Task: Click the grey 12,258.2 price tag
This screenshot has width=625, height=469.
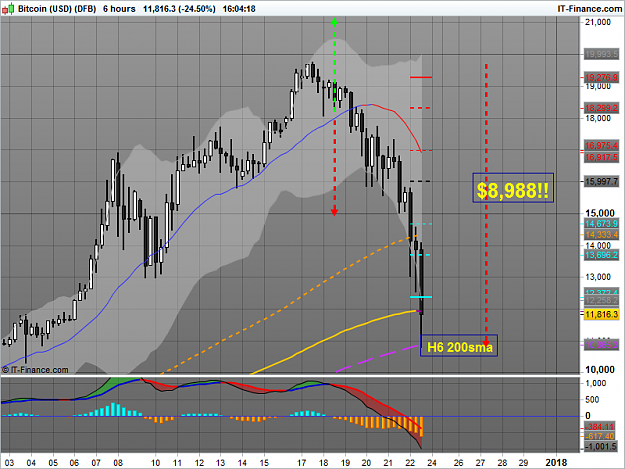Action: (601, 300)
